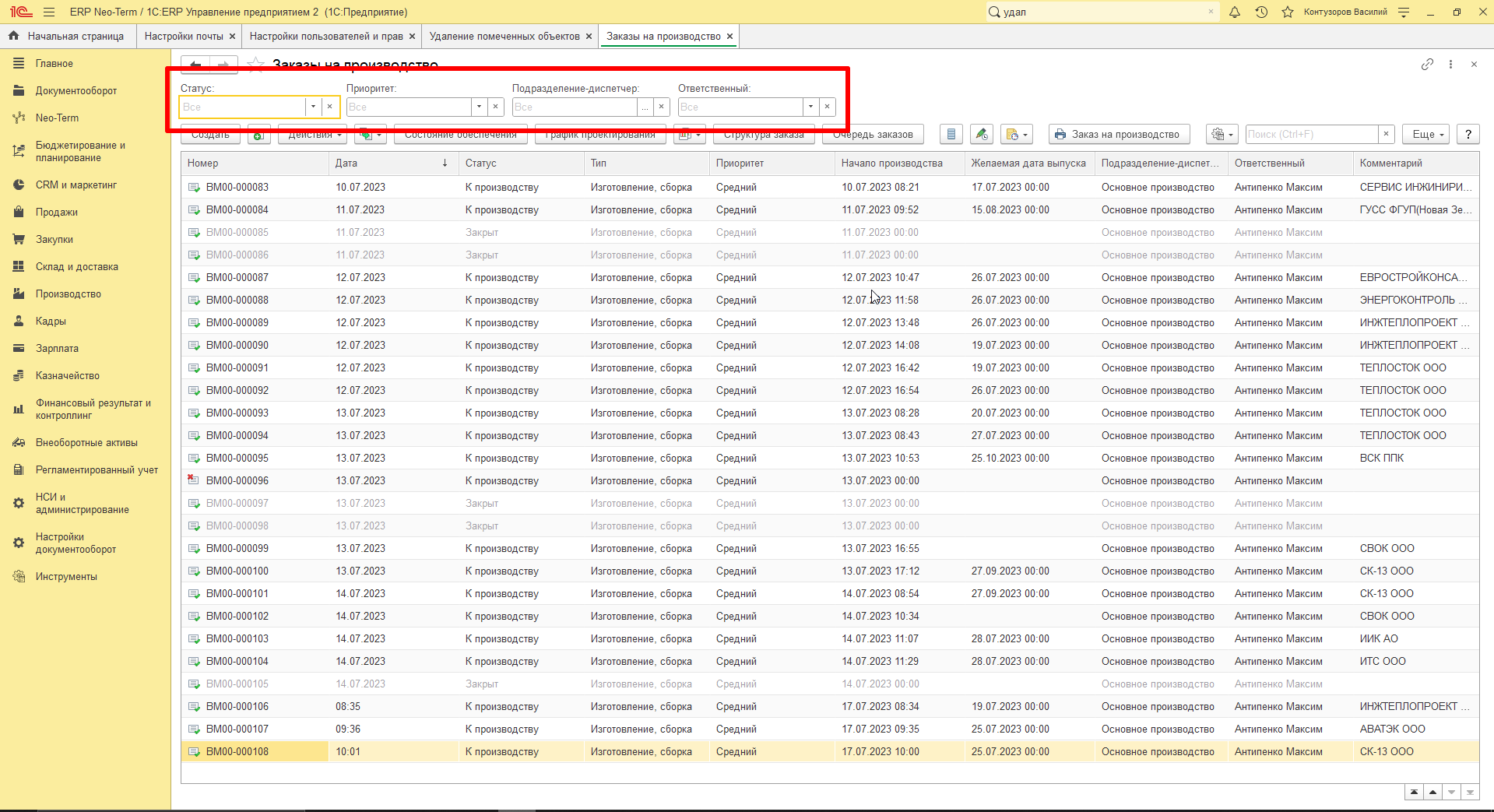Image resolution: width=1494 pixels, height=812 pixels.
Task: Clear the Статус filter with its X
Action: (x=329, y=107)
